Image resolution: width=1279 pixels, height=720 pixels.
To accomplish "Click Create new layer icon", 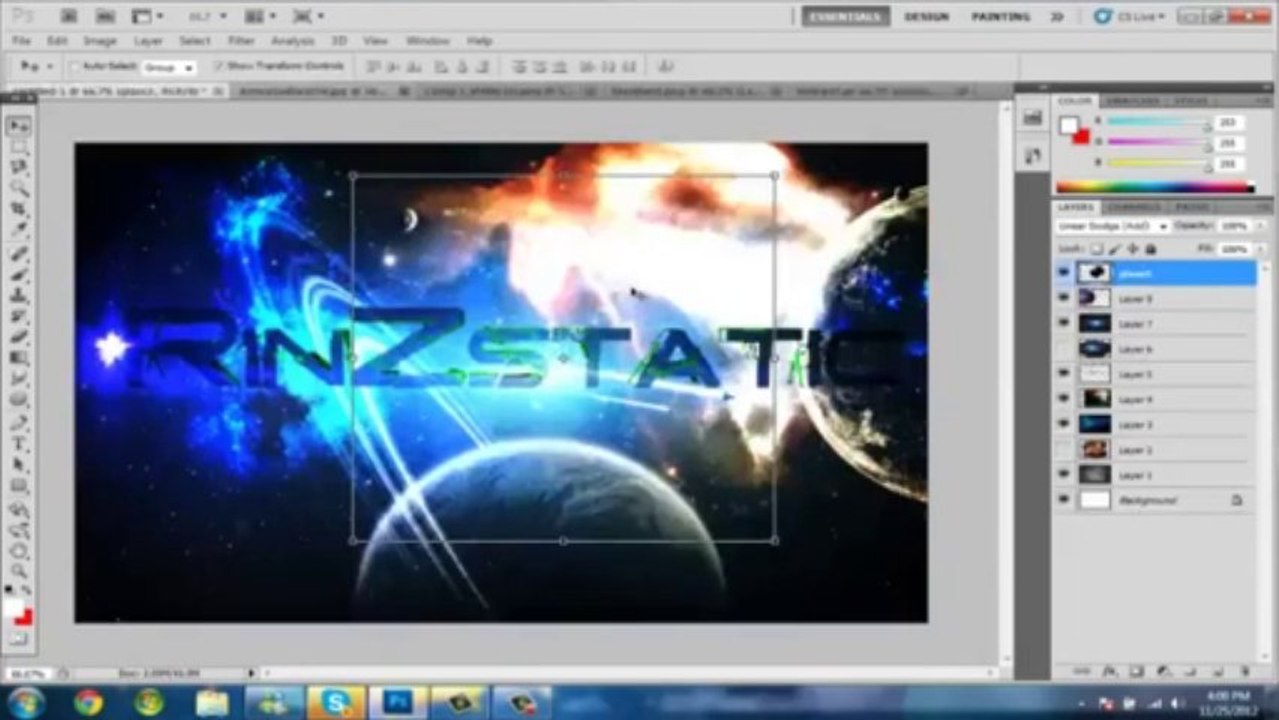I will [x=1216, y=672].
